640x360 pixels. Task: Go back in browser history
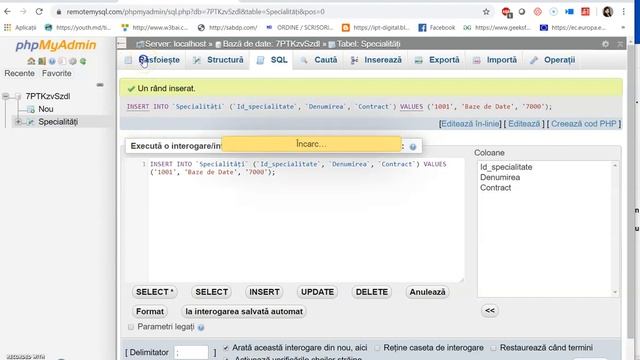click(7, 12)
